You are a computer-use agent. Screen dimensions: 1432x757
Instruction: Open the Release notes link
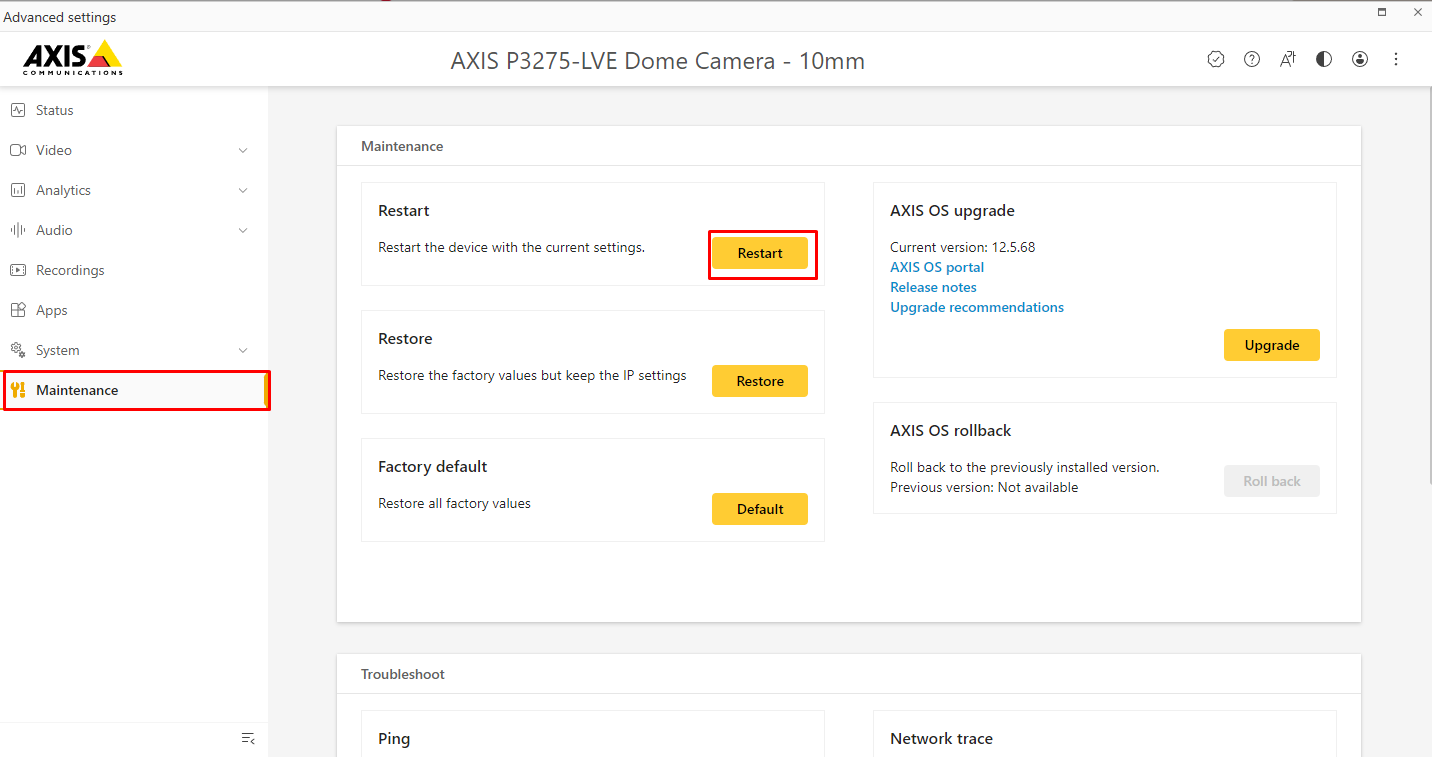[933, 287]
